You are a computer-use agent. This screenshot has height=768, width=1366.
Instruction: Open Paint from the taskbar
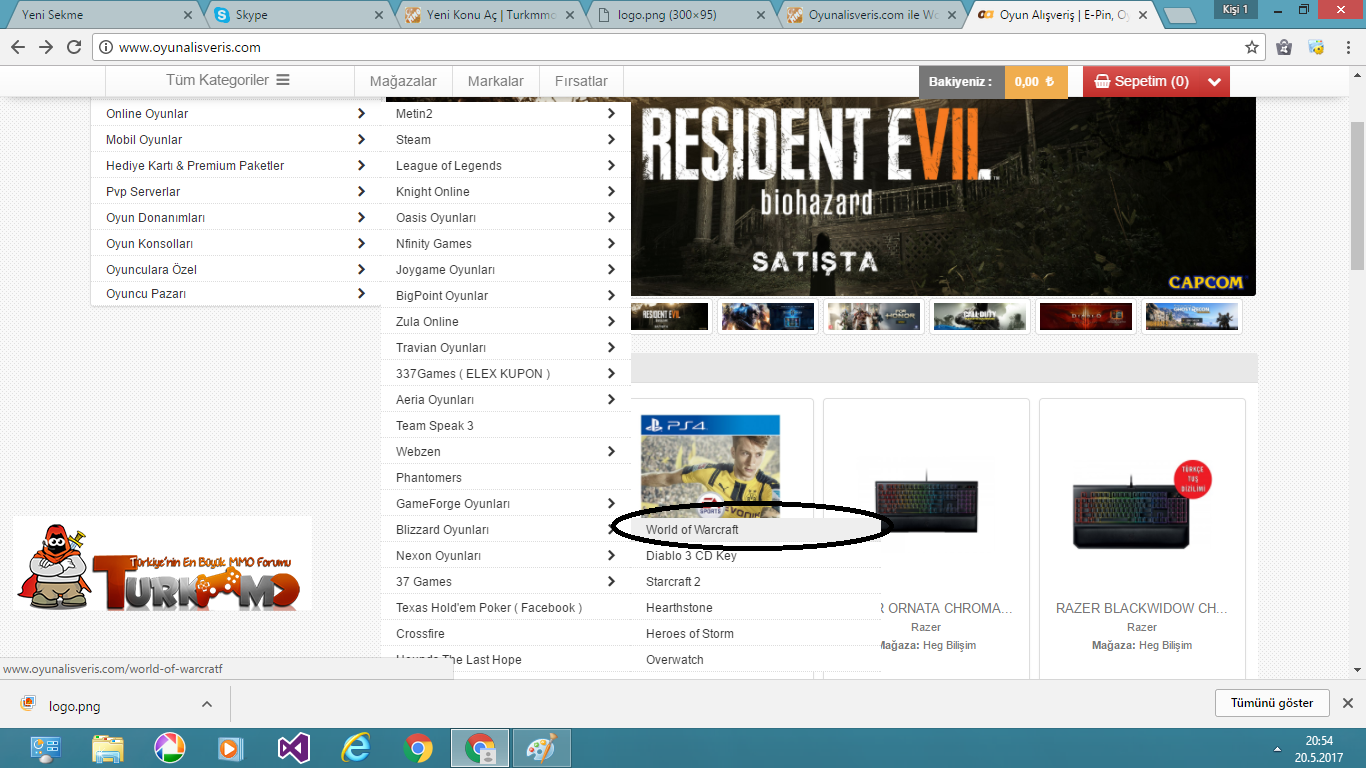pos(541,748)
